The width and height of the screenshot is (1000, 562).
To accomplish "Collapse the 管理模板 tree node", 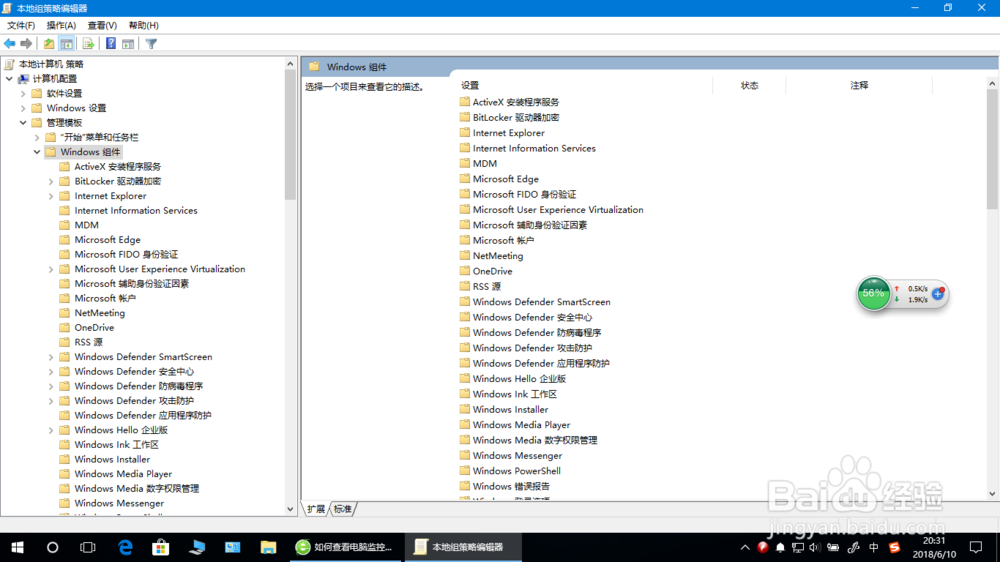I will click(23, 122).
